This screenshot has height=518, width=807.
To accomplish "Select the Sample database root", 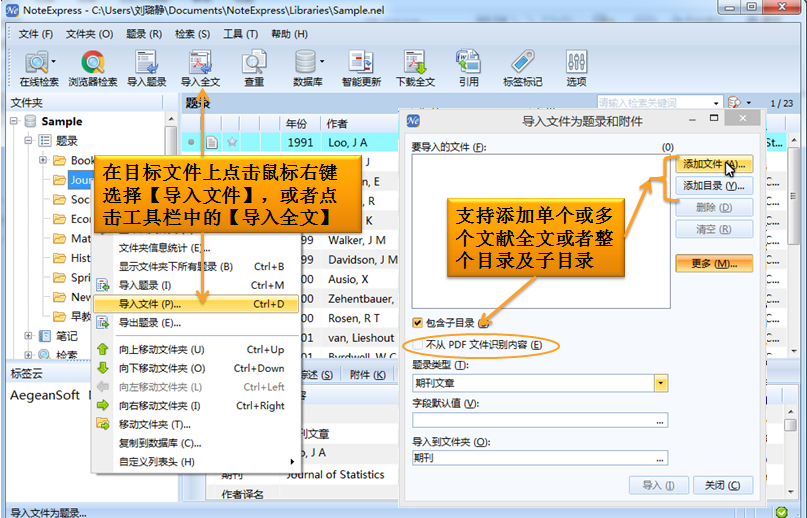I will [61, 122].
